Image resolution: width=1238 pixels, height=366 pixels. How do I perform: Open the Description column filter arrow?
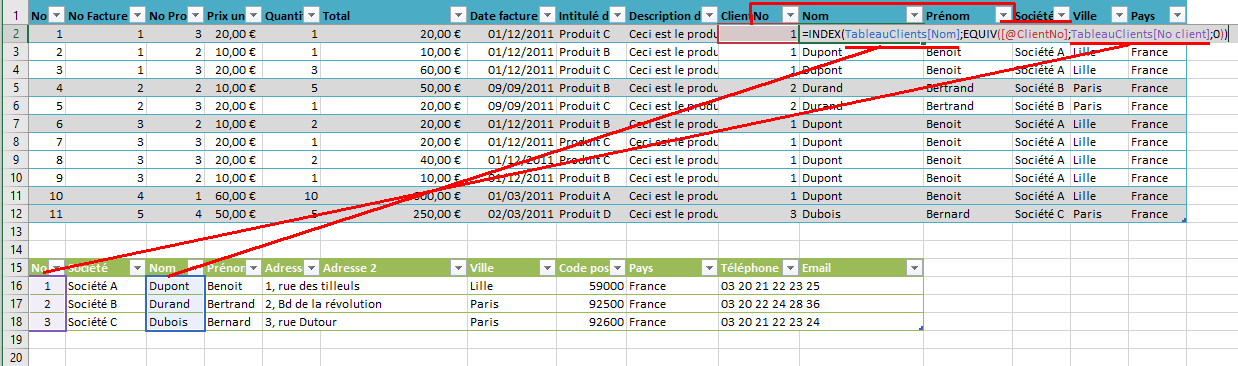pyautogui.click(x=709, y=15)
